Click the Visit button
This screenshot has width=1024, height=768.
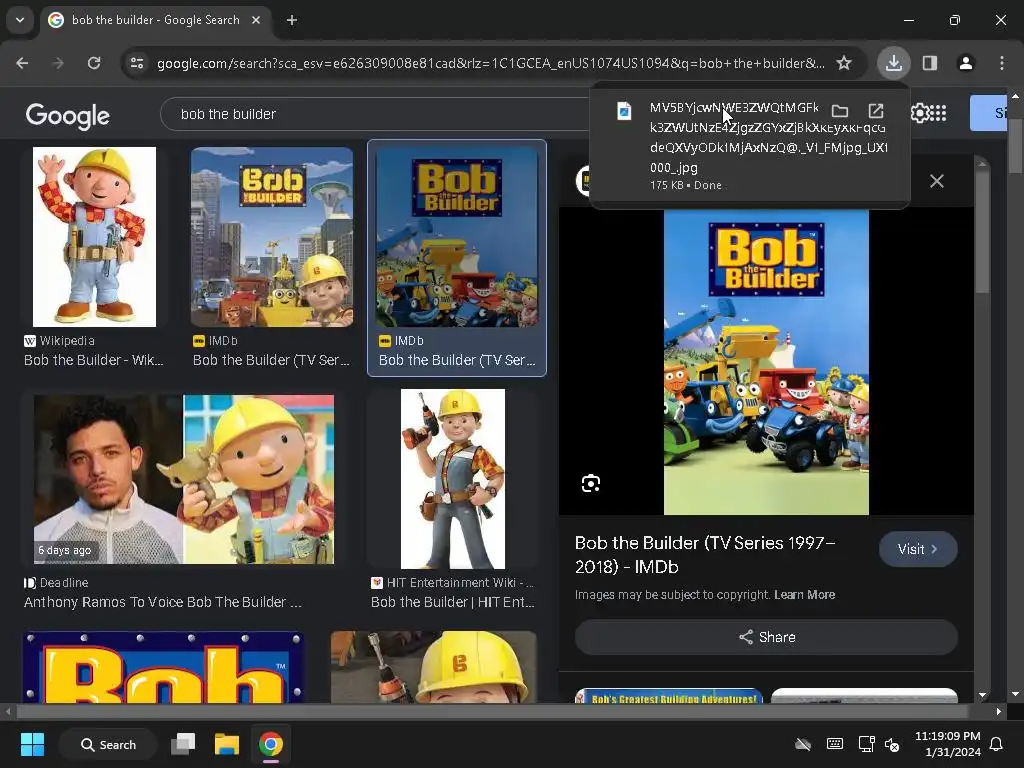[x=918, y=549]
